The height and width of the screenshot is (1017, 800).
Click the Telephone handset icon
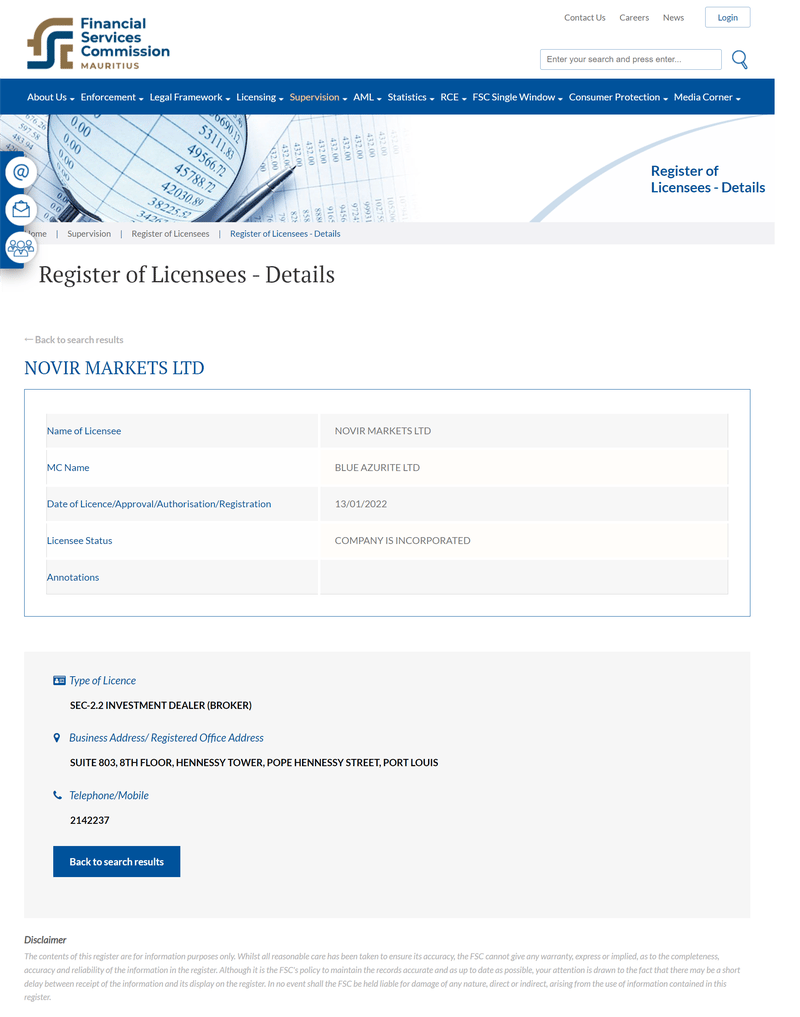pos(58,795)
